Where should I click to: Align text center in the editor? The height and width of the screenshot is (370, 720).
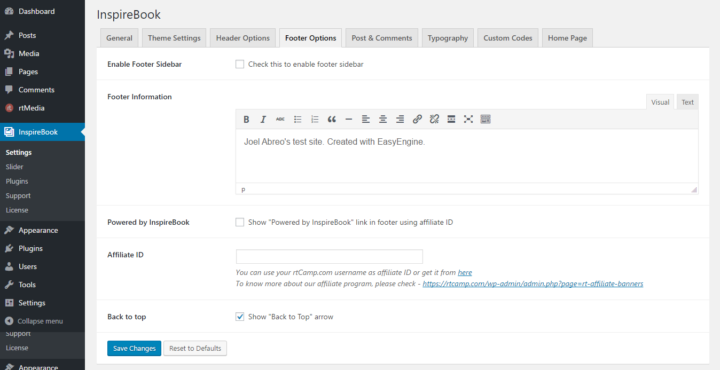point(383,119)
